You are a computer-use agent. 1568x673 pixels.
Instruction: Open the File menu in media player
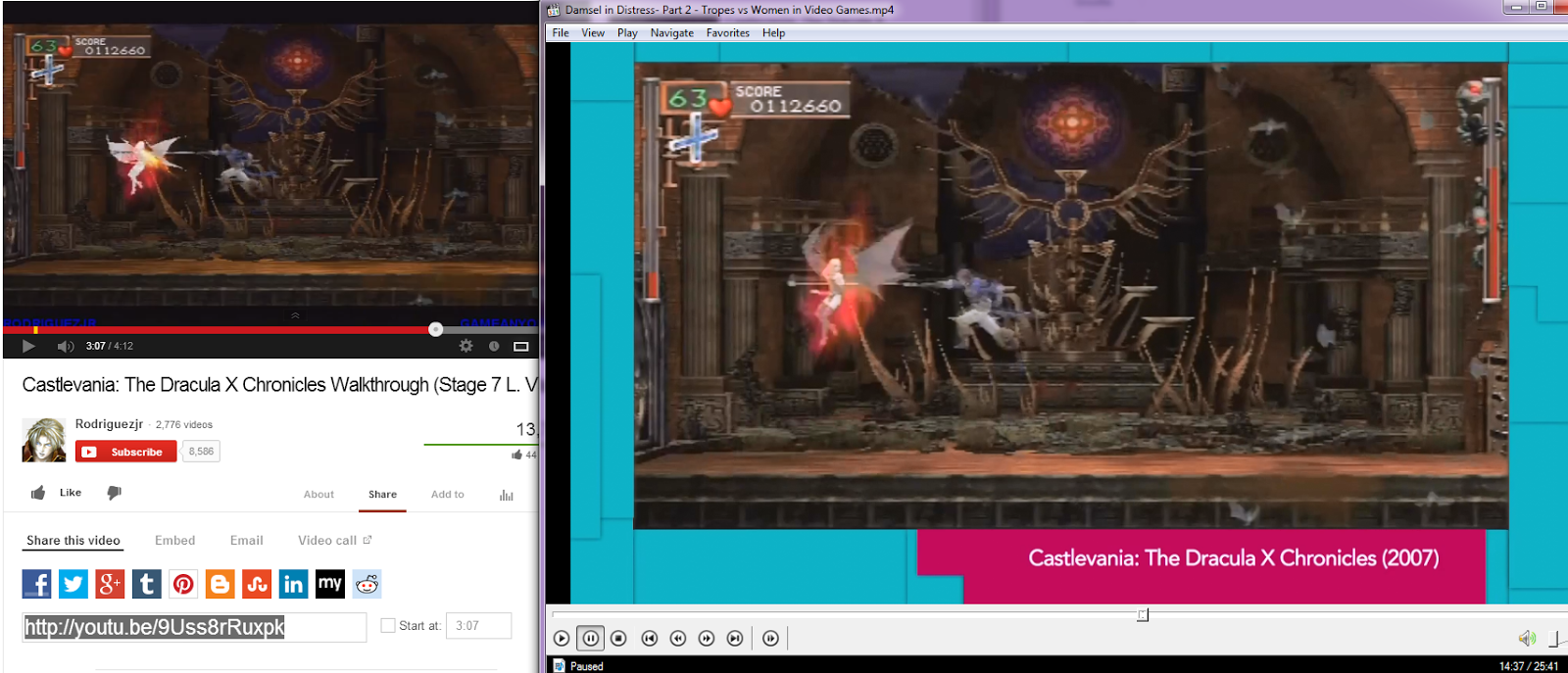pos(561,32)
